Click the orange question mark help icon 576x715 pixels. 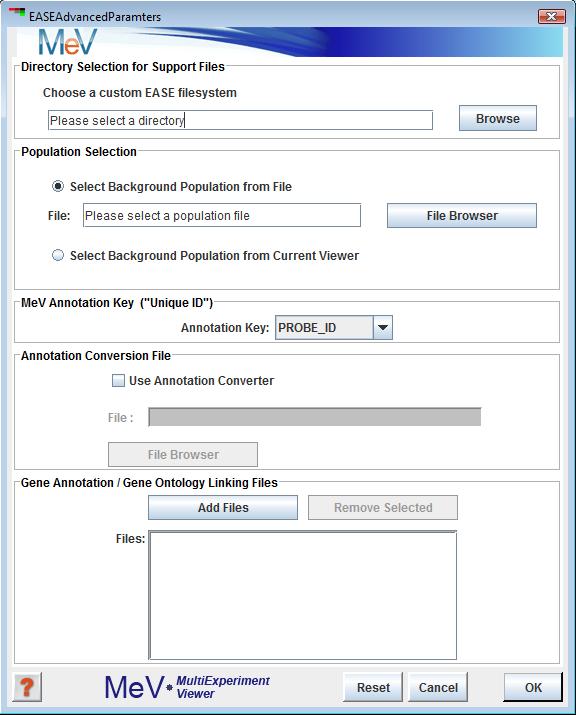[x=27, y=687]
